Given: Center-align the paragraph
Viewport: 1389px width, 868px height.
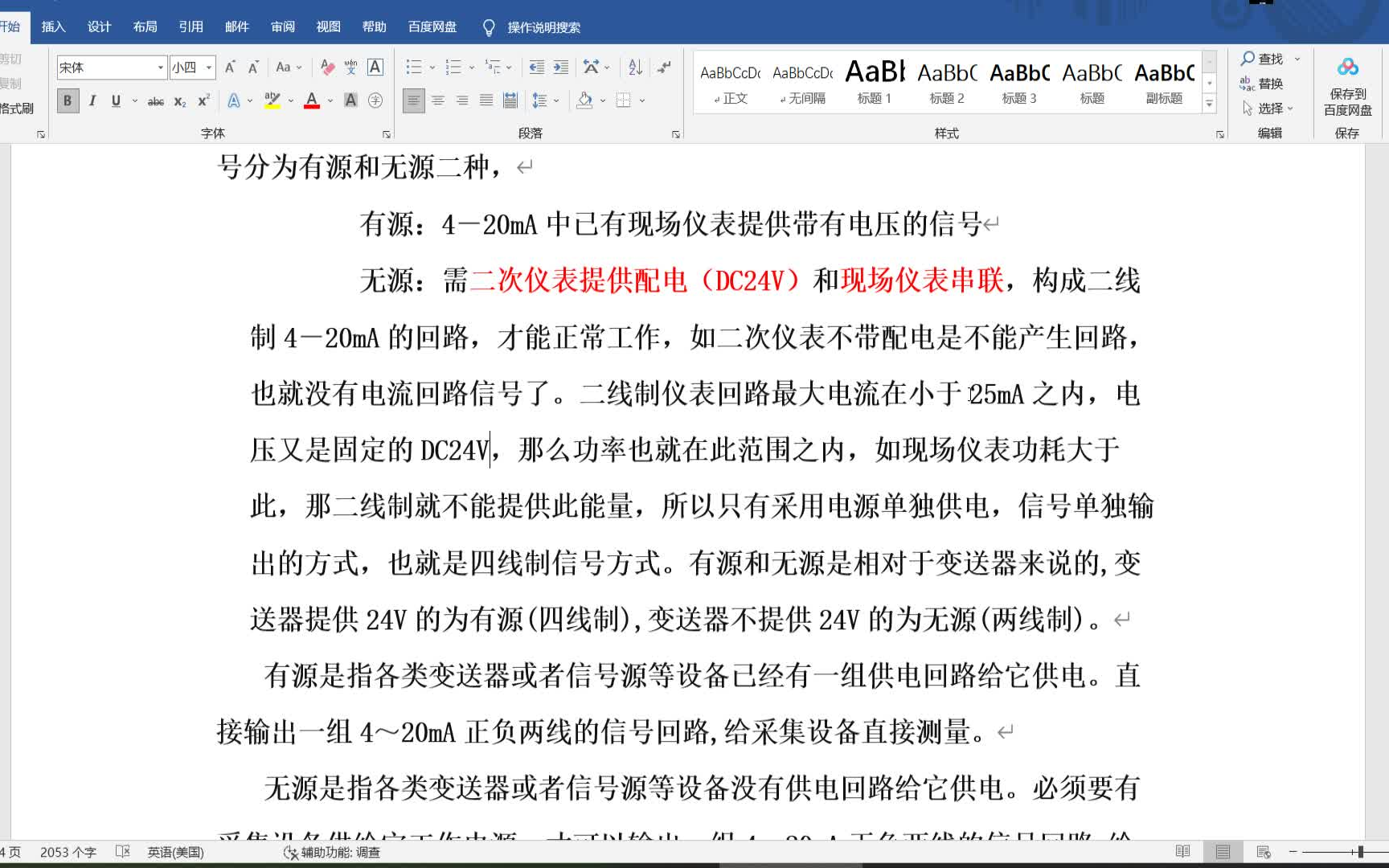Looking at the screenshot, I should tap(438, 100).
